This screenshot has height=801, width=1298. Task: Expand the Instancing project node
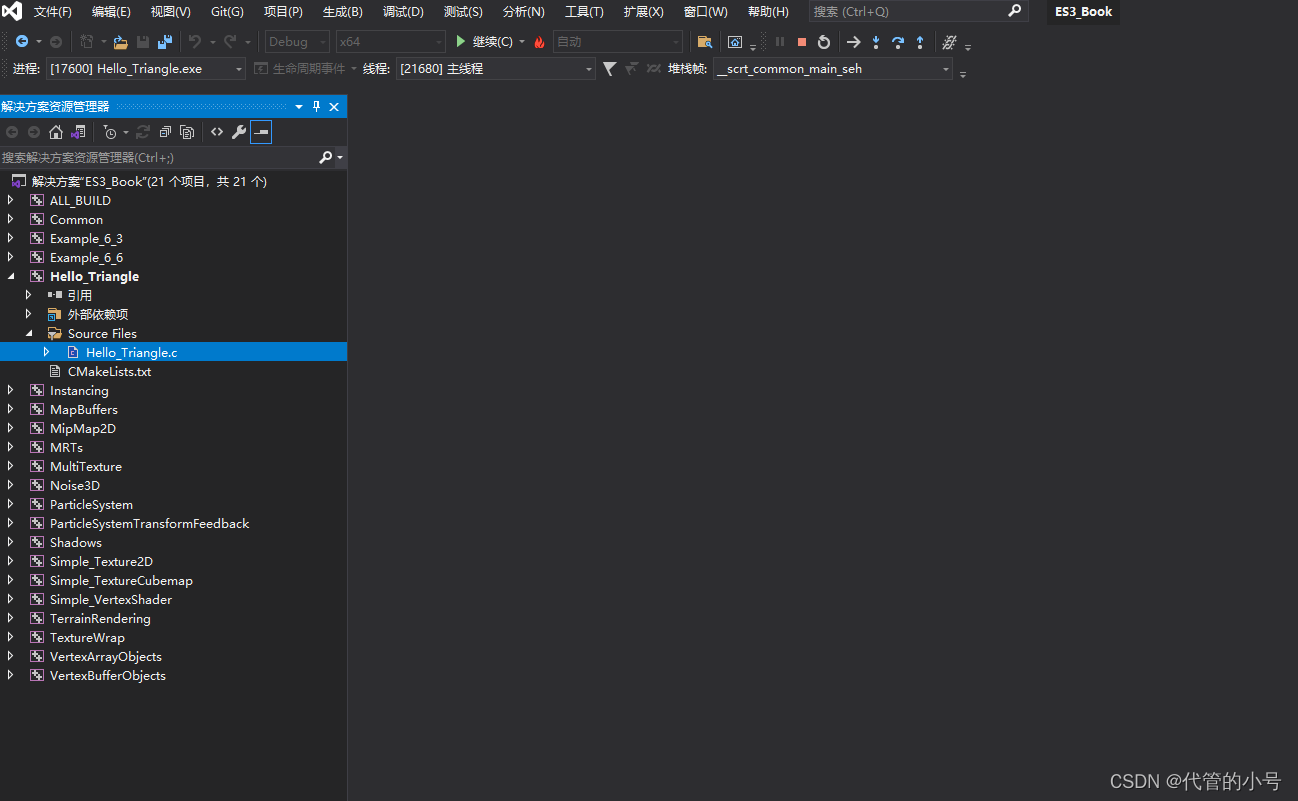[8, 390]
